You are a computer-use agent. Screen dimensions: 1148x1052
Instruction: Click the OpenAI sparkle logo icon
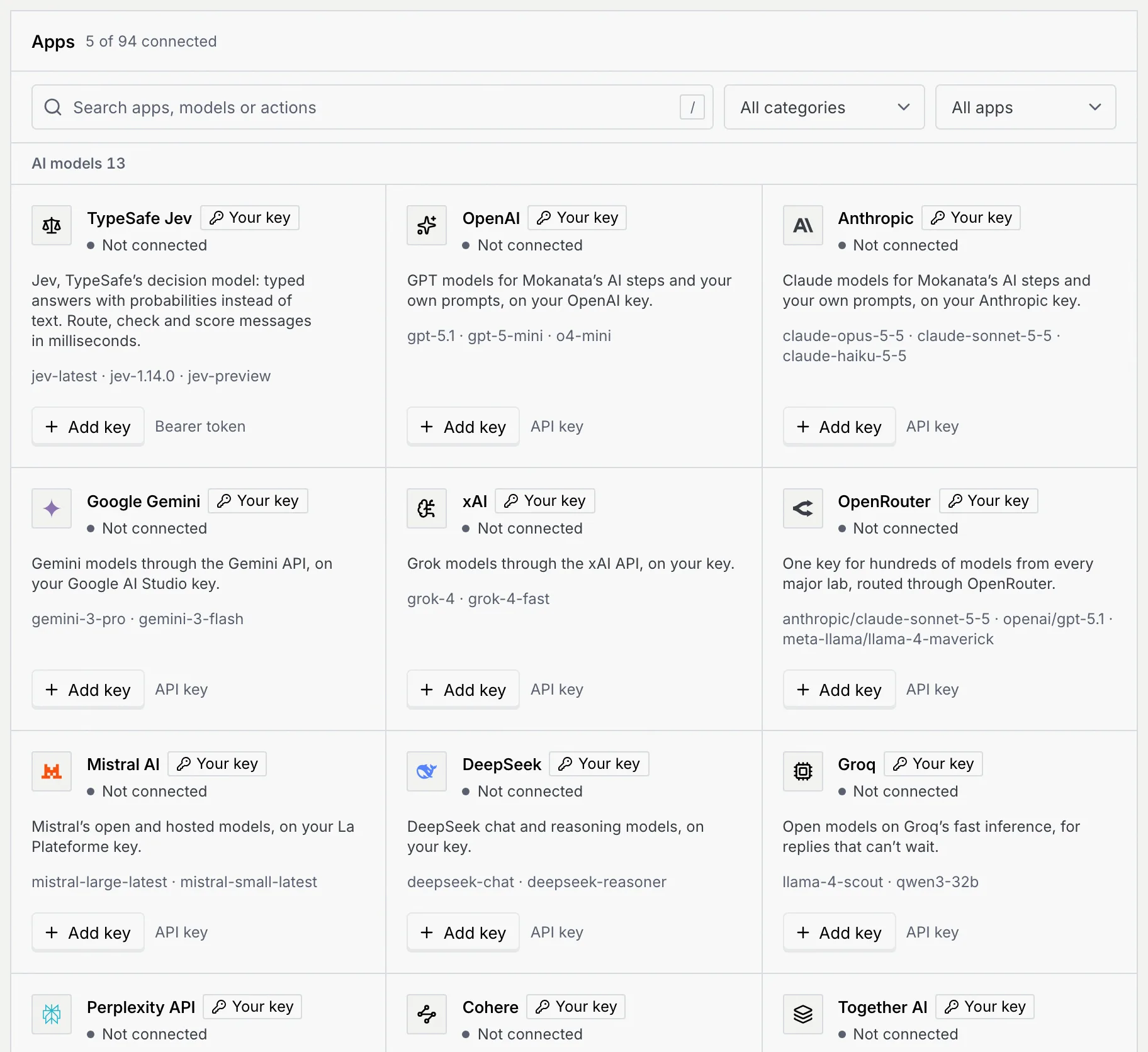427,225
